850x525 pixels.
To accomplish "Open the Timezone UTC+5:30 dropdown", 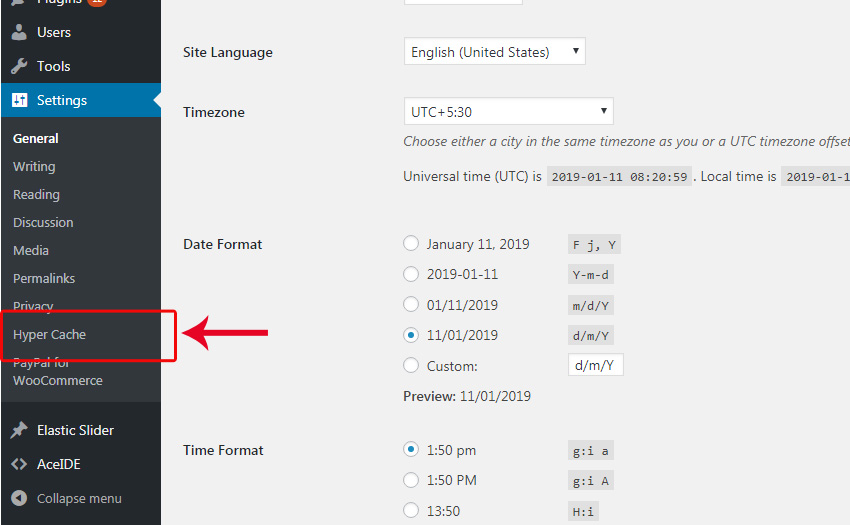I will click(x=508, y=111).
